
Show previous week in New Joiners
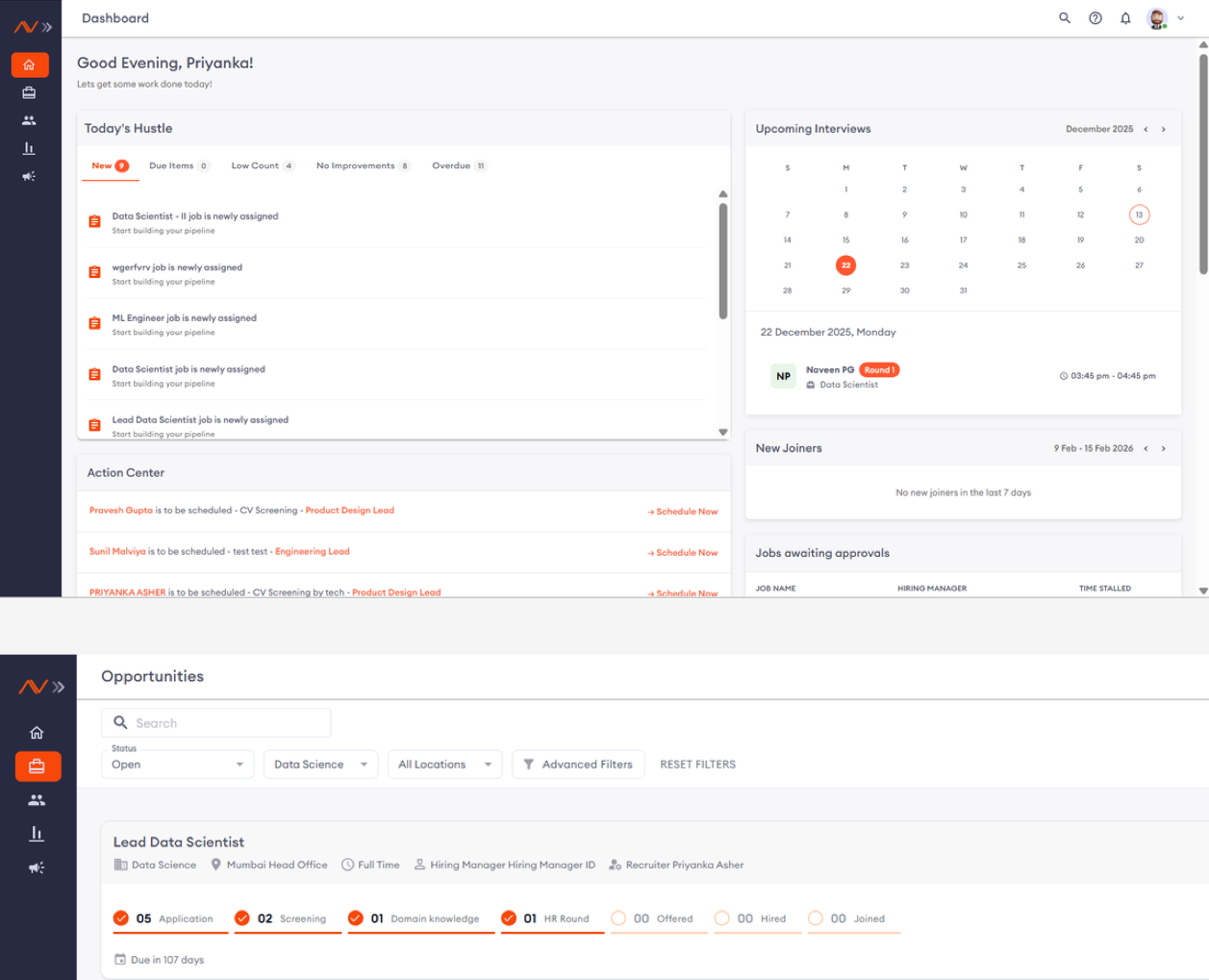point(1146,448)
